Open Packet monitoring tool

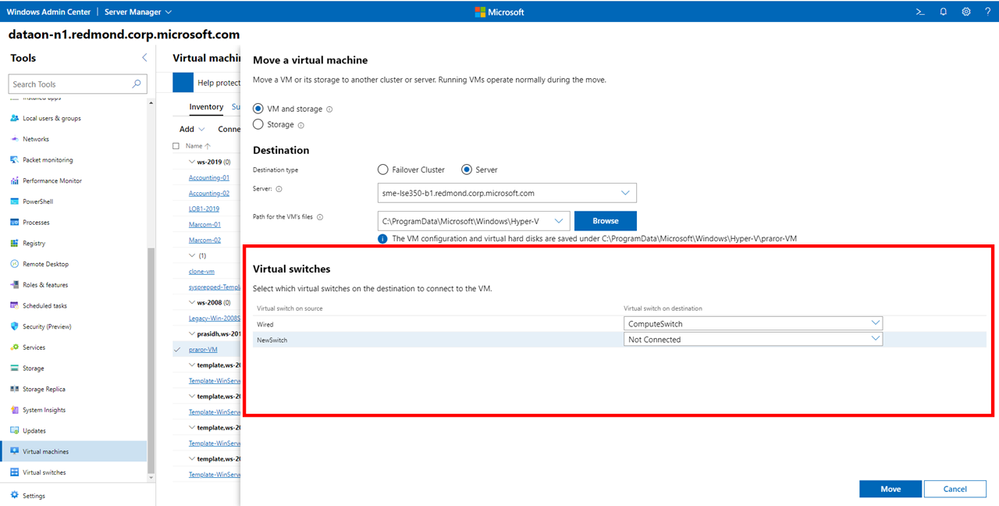(x=48, y=160)
